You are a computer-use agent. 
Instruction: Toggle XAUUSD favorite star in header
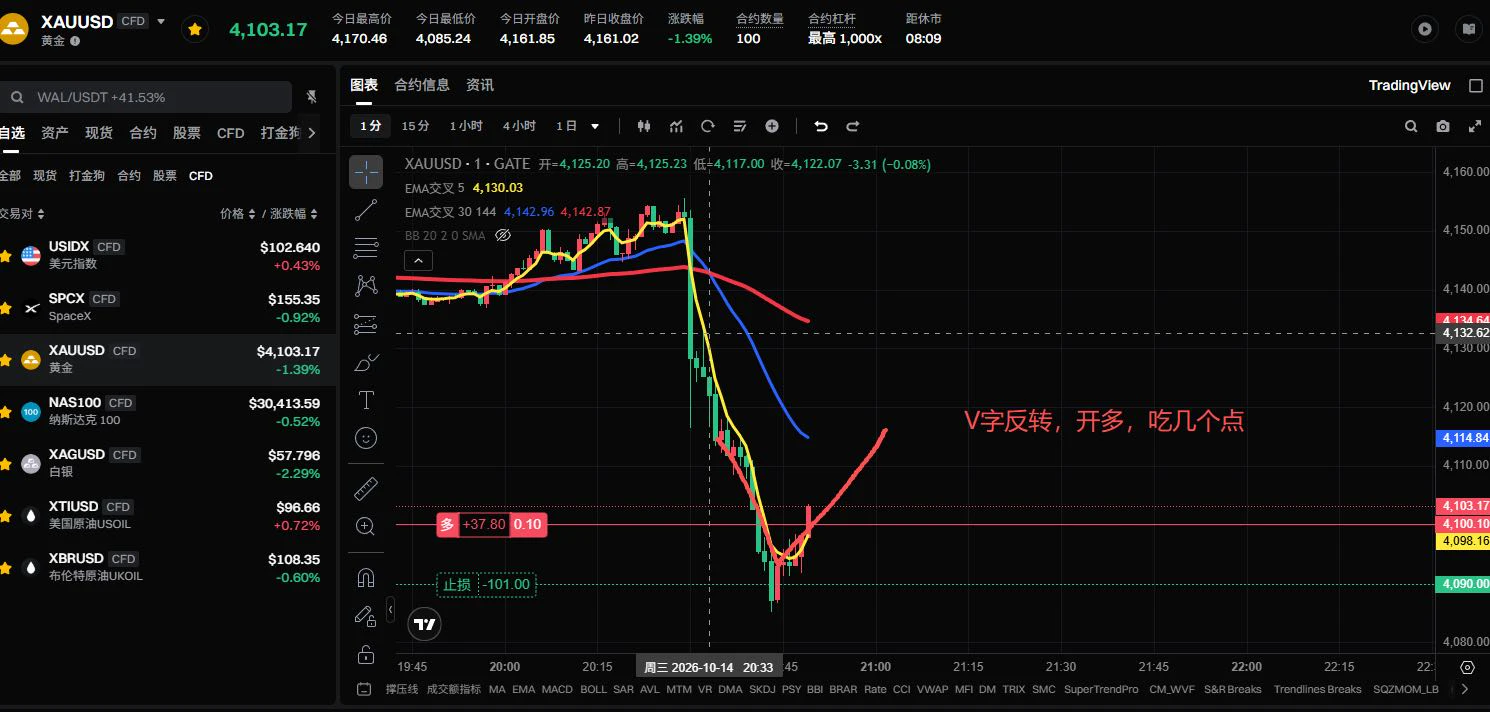pos(195,30)
